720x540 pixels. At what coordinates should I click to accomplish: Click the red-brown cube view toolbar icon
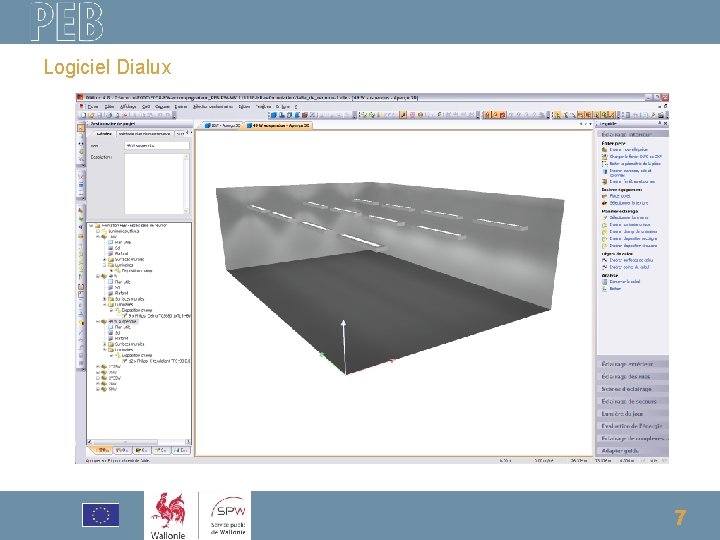click(x=304, y=115)
